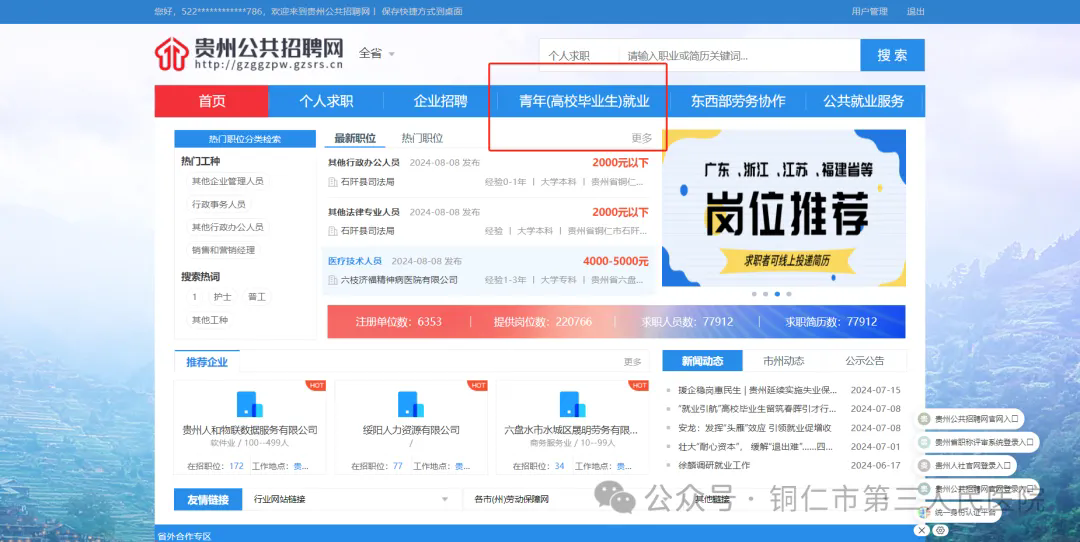Click the 贵州人社官网登录入口 floating icon

coord(924,465)
